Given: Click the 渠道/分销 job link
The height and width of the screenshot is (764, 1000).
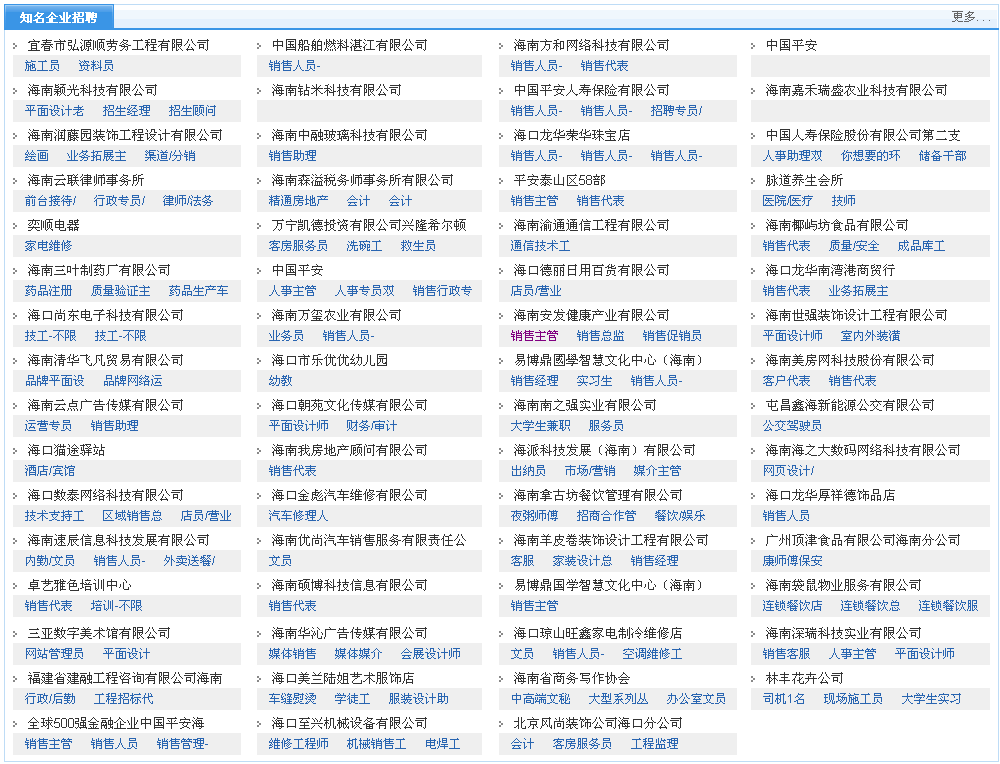Looking at the screenshot, I should click(x=170, y=156).
